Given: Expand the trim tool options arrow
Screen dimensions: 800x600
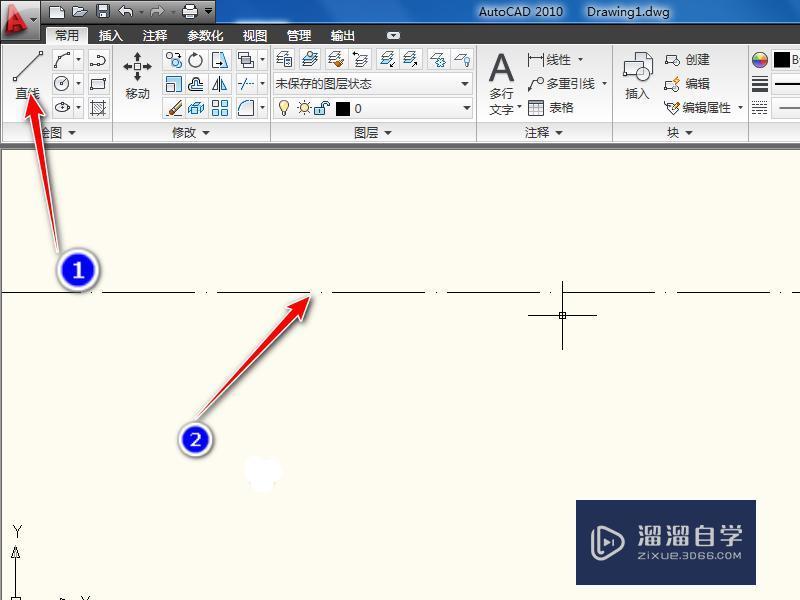Looking at the screenshot, I should coord(262,84).
